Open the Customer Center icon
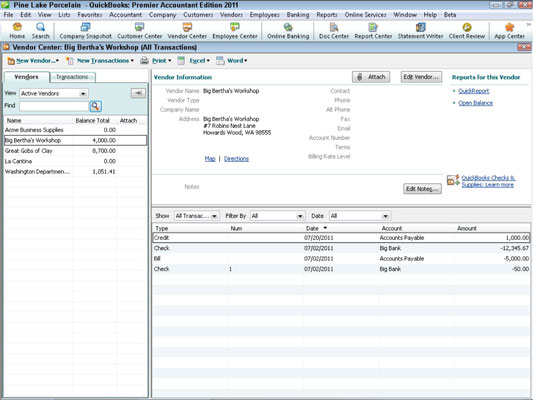Viewport: 533px width, 400px height. 139,31
